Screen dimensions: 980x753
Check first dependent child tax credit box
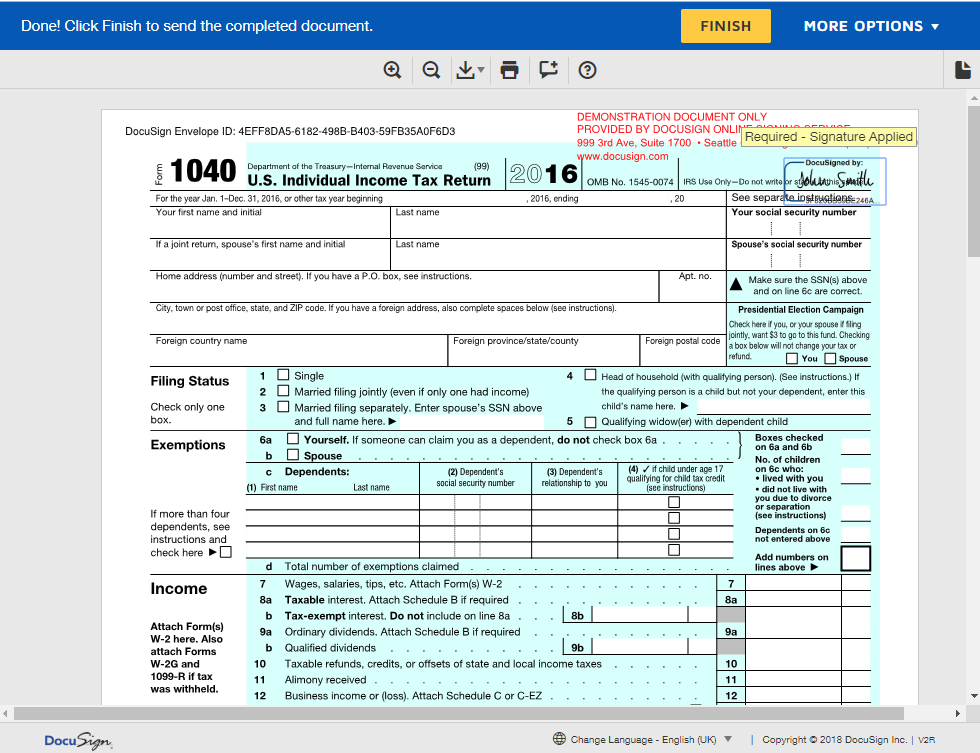coord(674,502)
